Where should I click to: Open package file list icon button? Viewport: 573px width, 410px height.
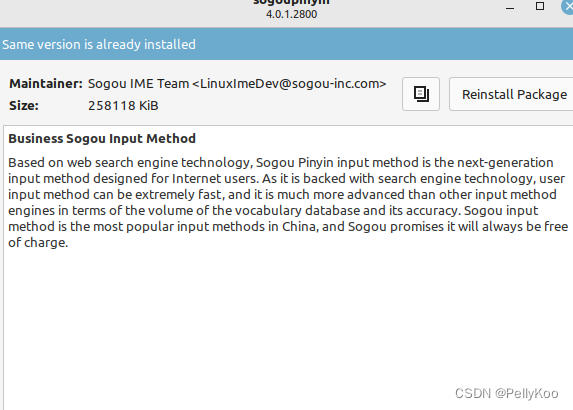(x=421, y=94)
